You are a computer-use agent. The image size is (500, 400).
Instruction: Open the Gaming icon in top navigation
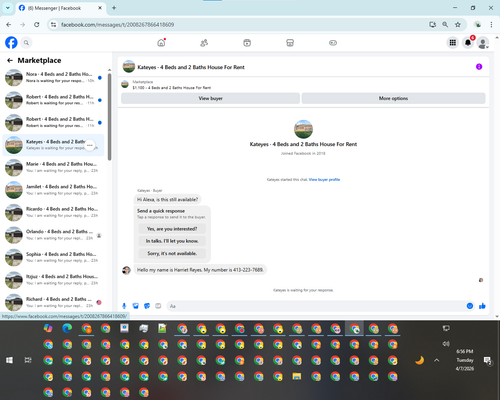(x=333, y=43)
